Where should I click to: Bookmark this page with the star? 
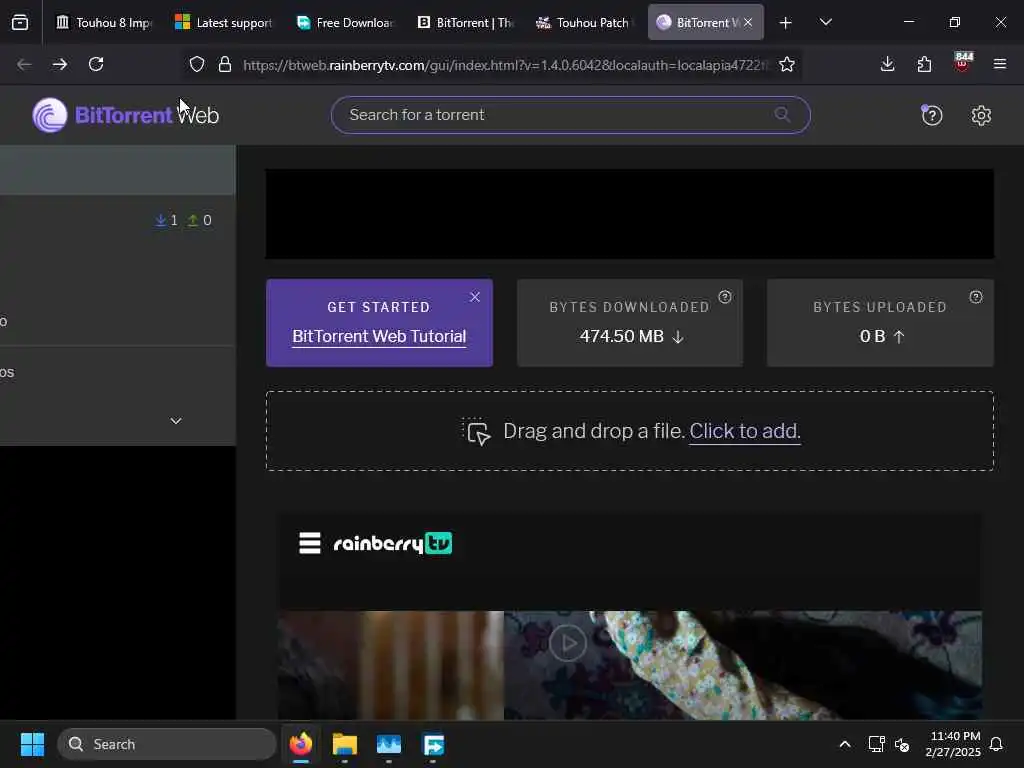point(787,64)
